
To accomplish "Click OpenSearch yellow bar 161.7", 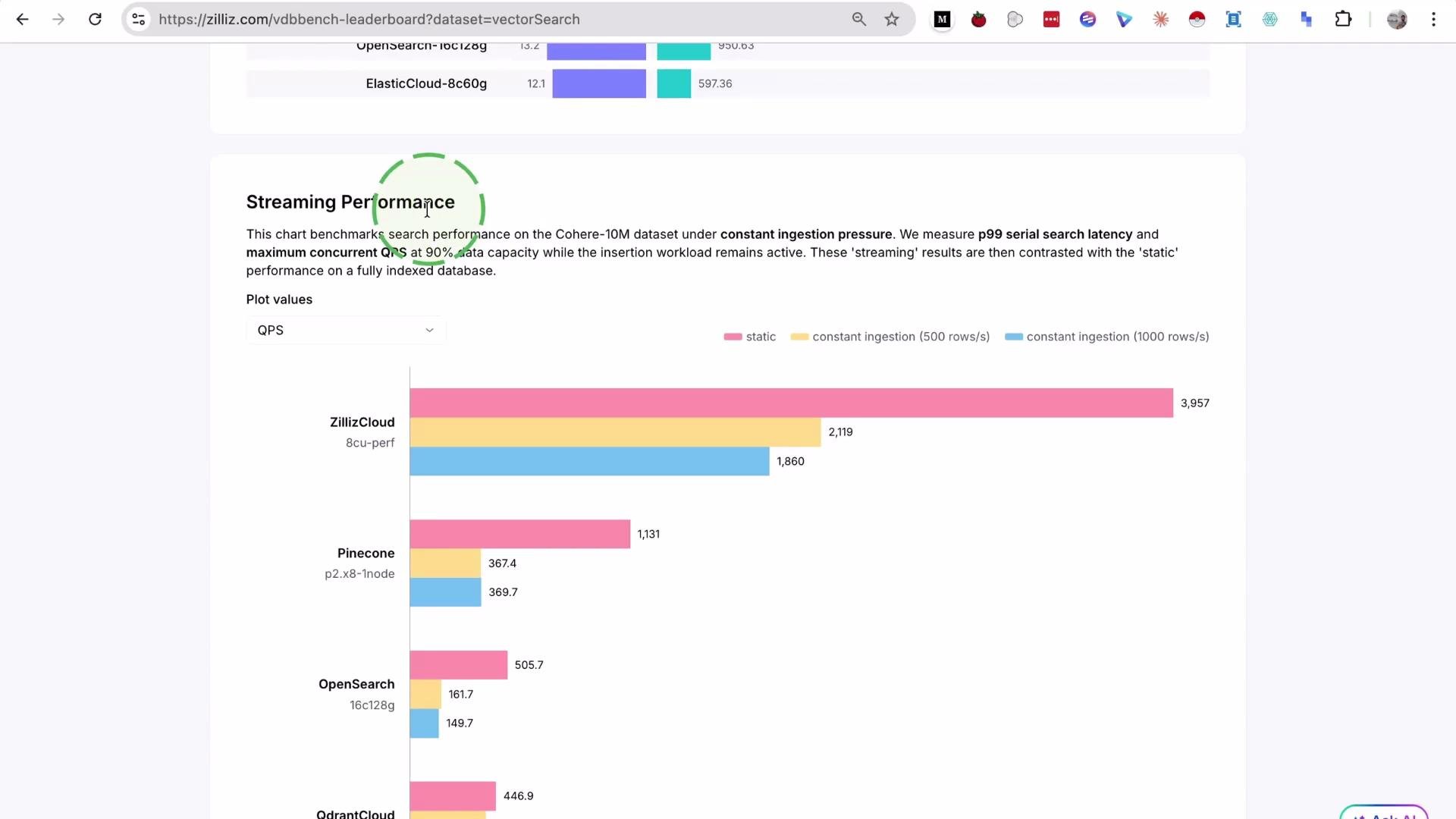I will (x=425, y=695).
